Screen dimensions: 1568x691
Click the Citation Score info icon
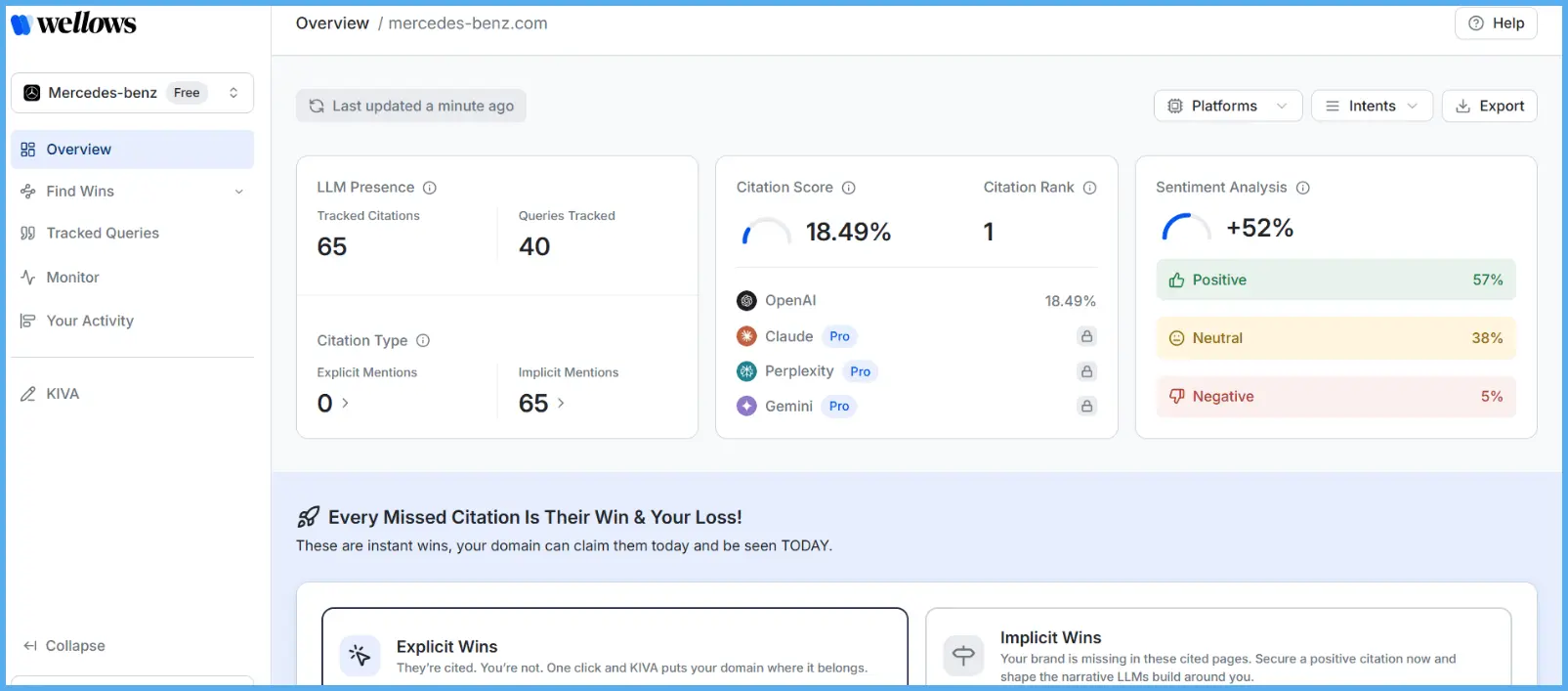point(849,188)
